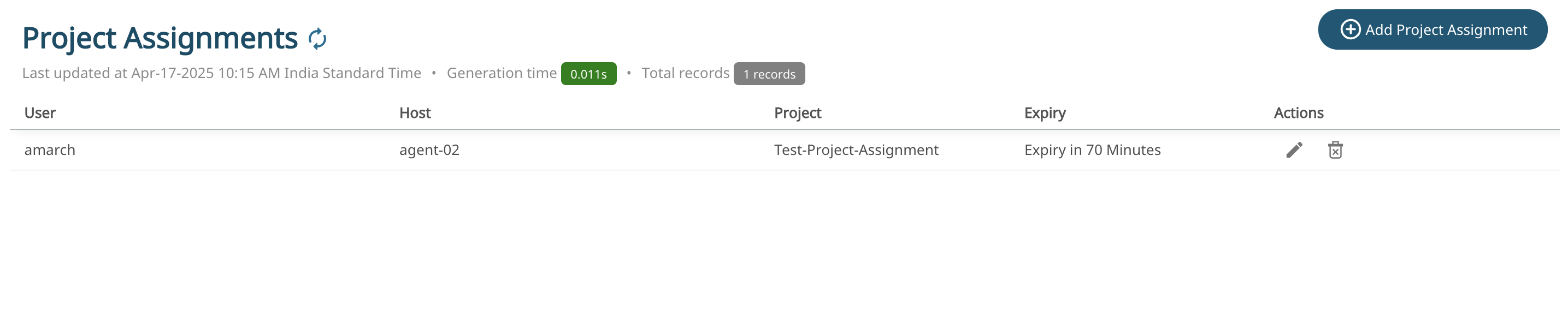Click the gray 1 records badge
Viewport: 1568px width, 311px height.
tap(769, 74)
